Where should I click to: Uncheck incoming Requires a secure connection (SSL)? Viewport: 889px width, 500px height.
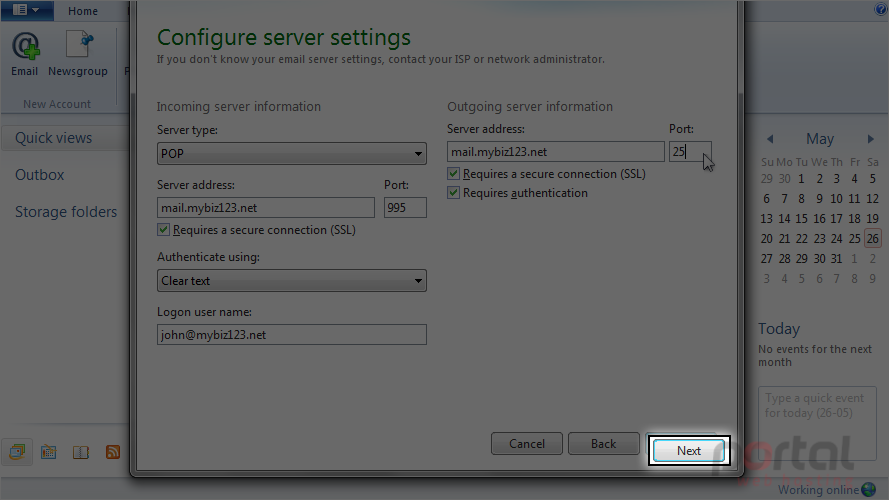tap(163, 230)
